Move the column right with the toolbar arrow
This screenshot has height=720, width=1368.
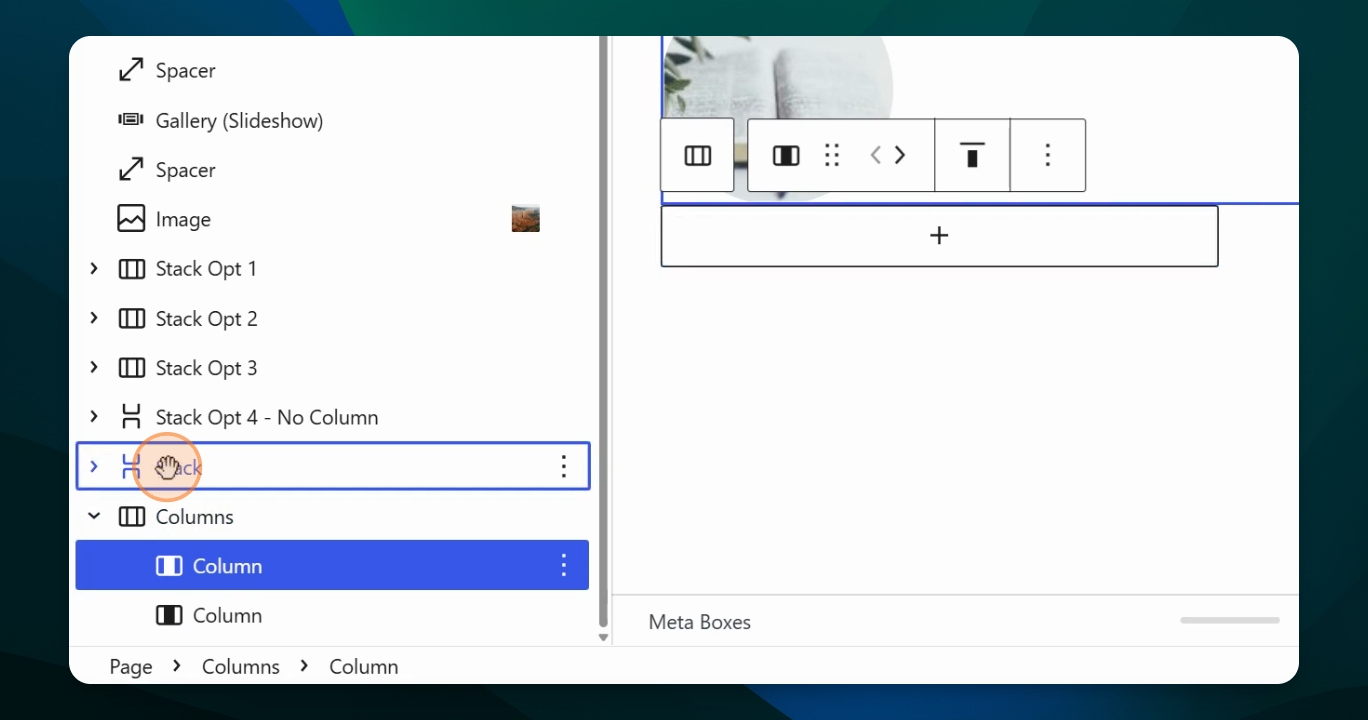(x=900, y=155)
